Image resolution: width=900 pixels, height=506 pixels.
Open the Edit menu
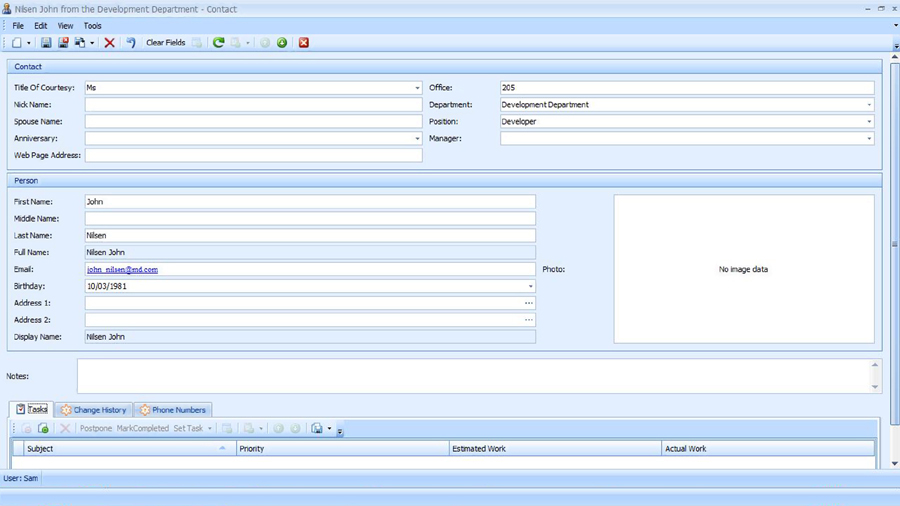pyautogui.click(x=41, y=26)
